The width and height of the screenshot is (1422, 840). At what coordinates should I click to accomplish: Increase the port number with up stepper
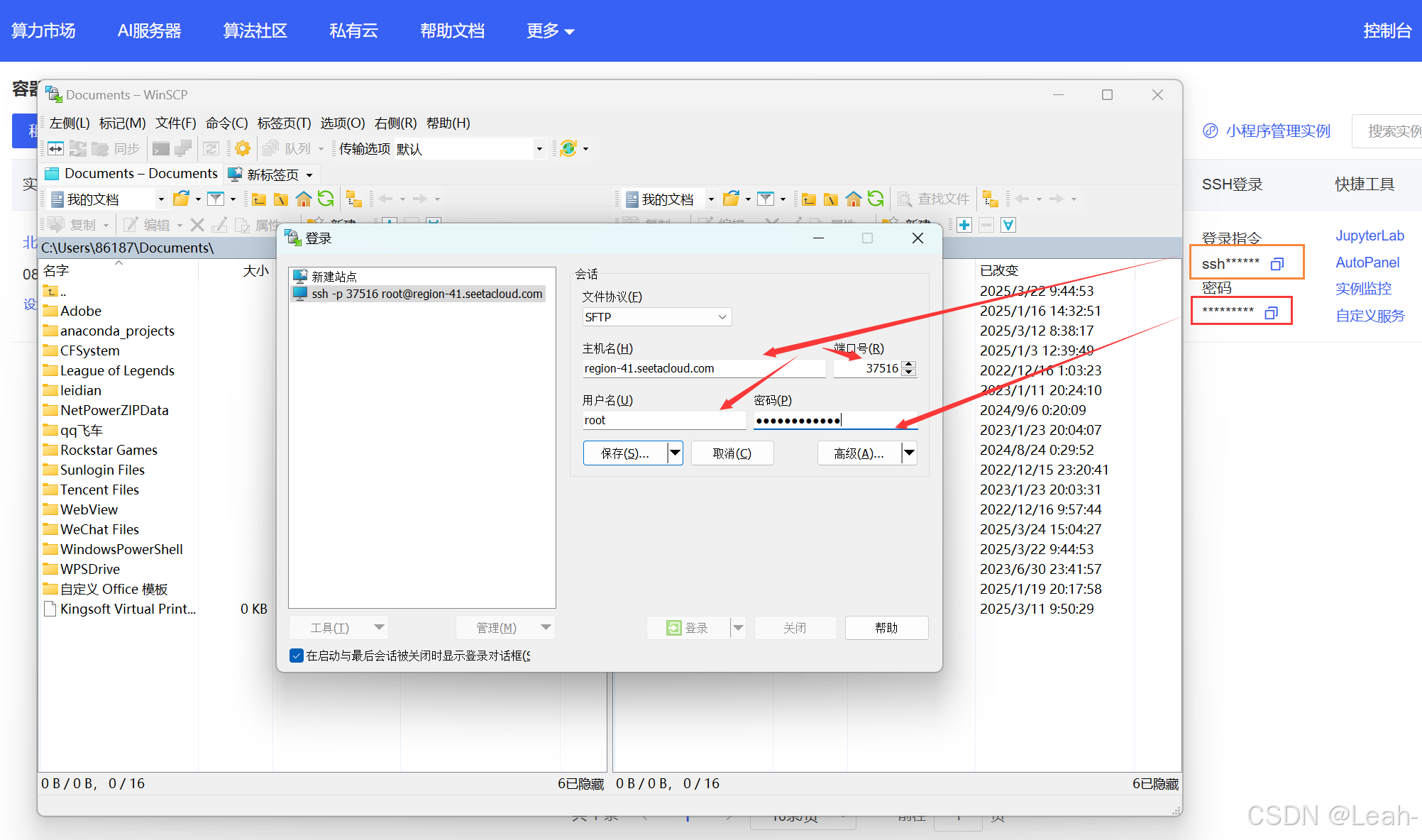click(909, 364)
